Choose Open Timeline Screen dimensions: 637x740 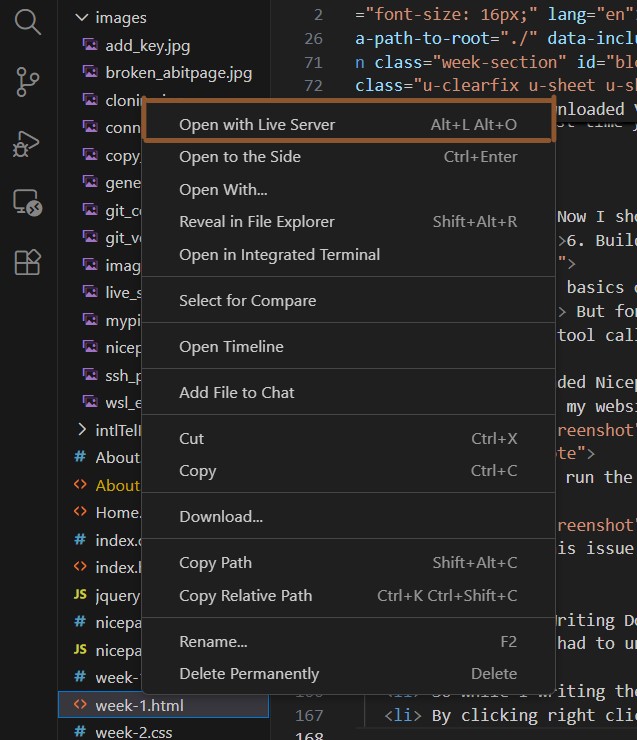pyautogui.click(x=348, y=346)
